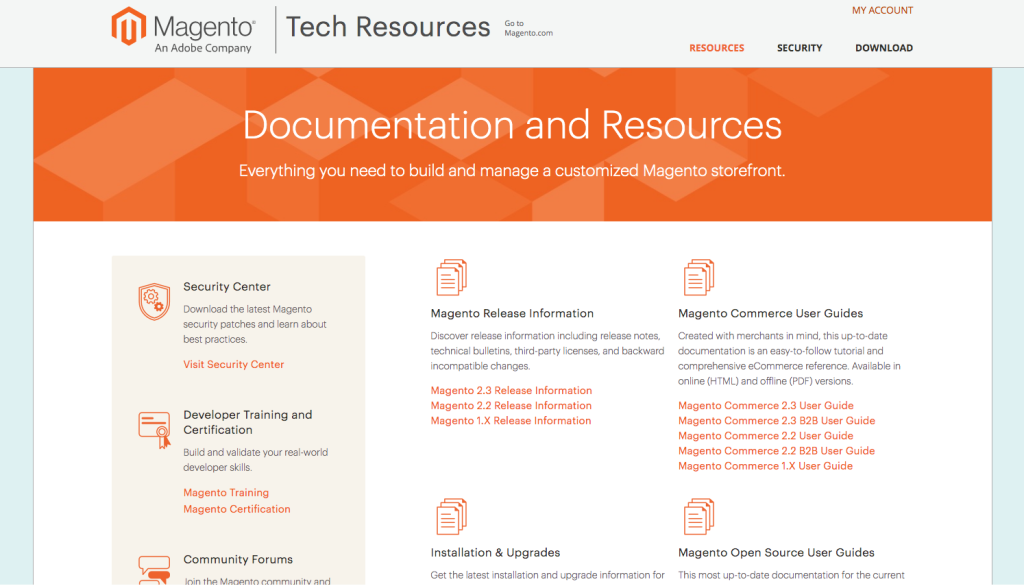Open the Visit Security Center link
This screenshot has width=1024, height=586.
click(233, 365)
